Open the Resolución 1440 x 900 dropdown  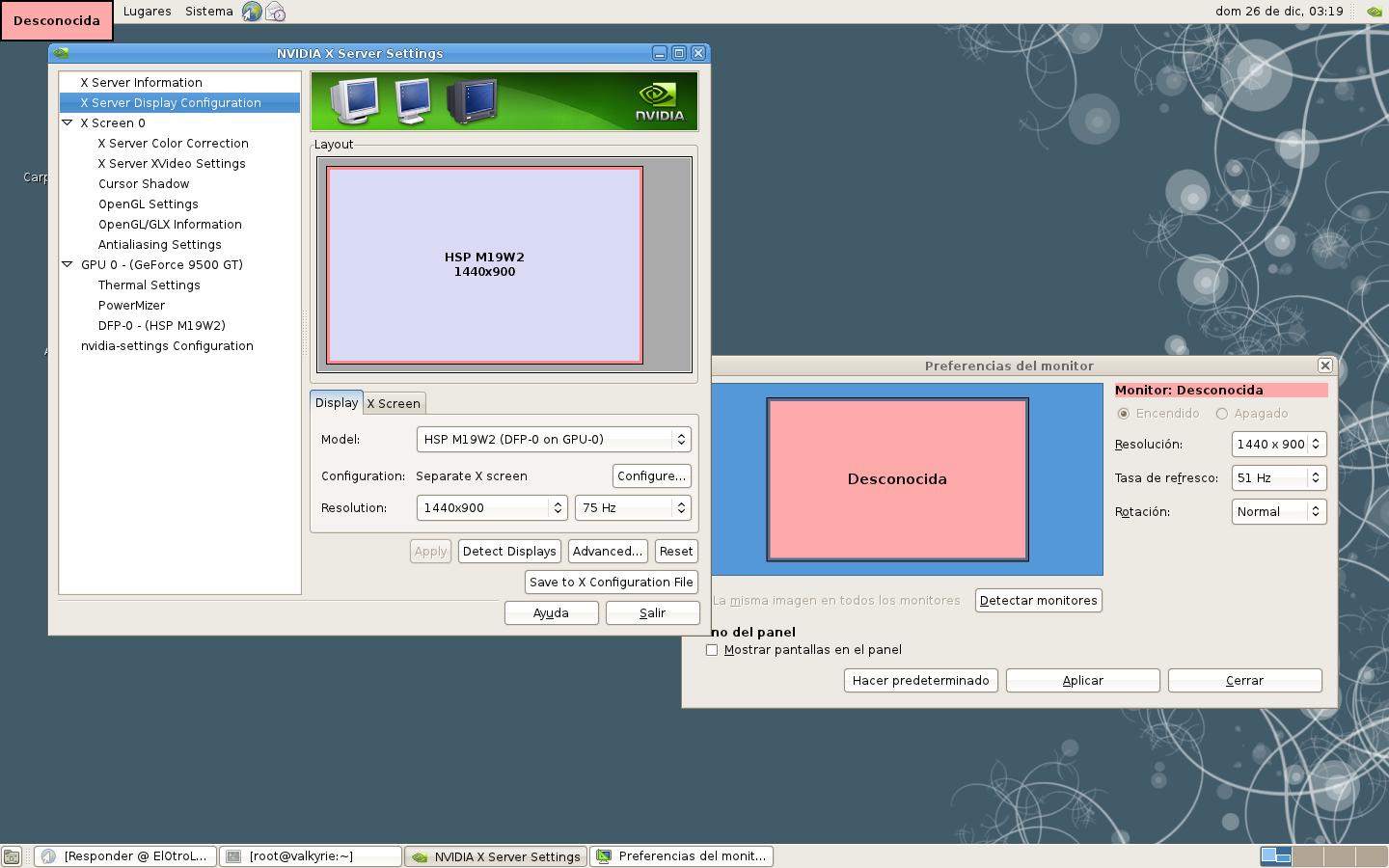click(x=1279, y=445)
